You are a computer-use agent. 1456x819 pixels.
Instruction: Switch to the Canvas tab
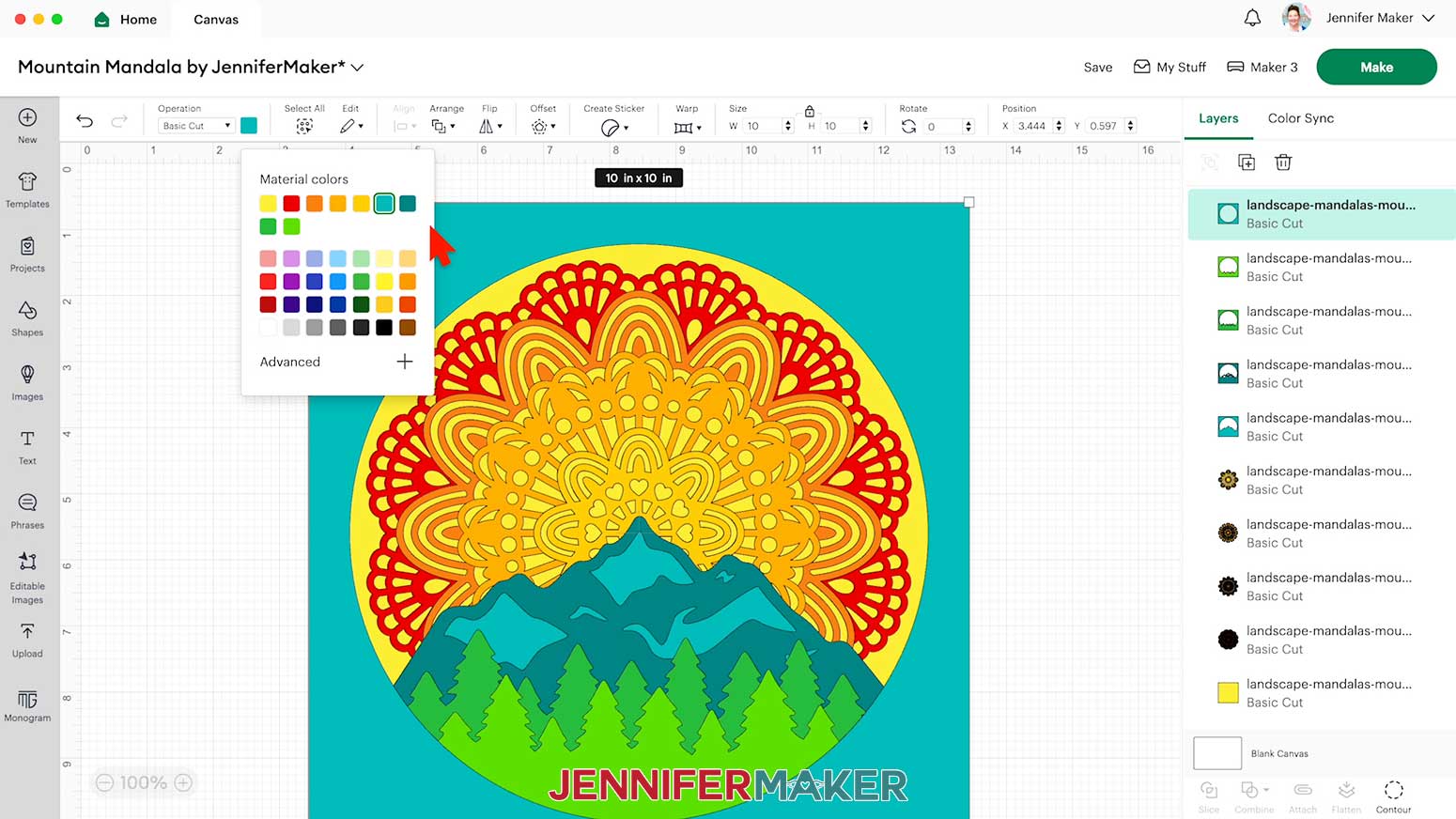tap(216, 19)
